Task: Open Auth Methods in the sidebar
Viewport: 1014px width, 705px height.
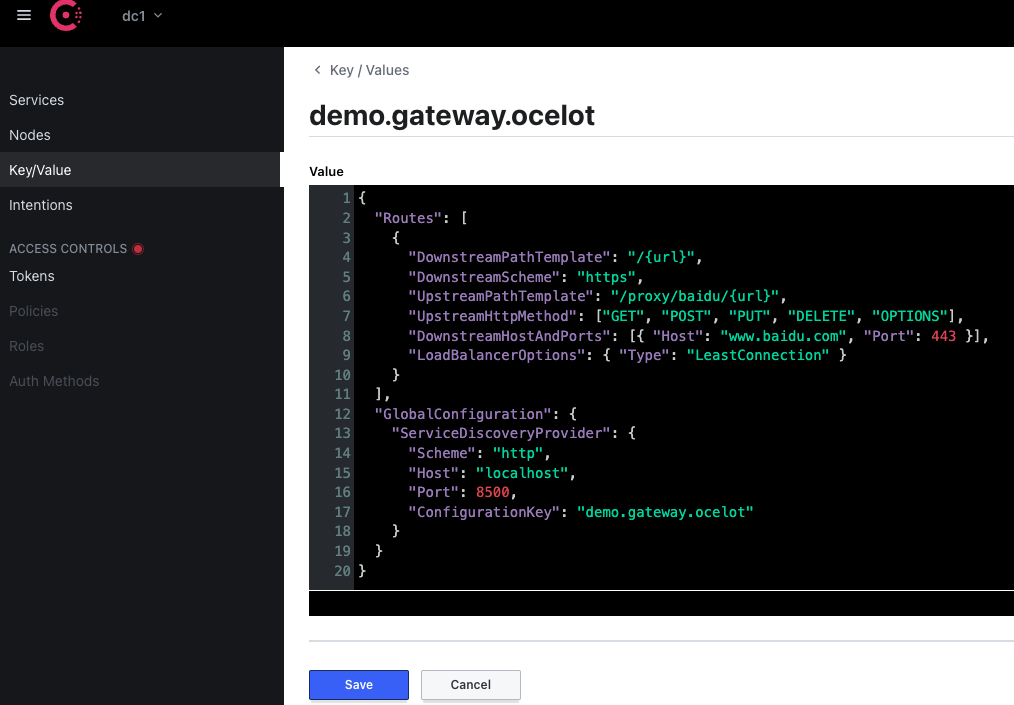Action: tap(54, 381)
